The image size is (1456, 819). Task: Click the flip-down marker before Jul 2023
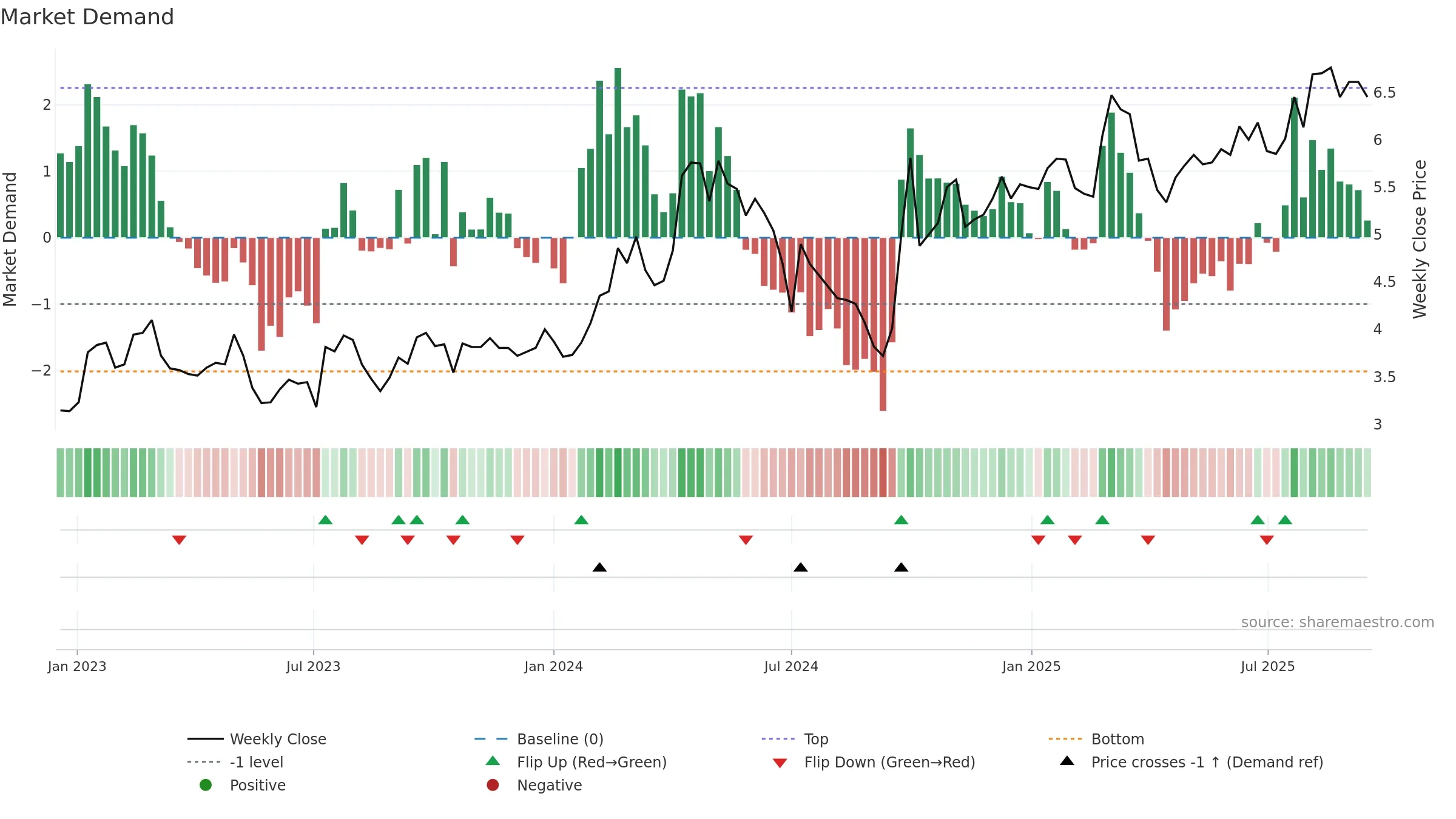coord(179,540)
